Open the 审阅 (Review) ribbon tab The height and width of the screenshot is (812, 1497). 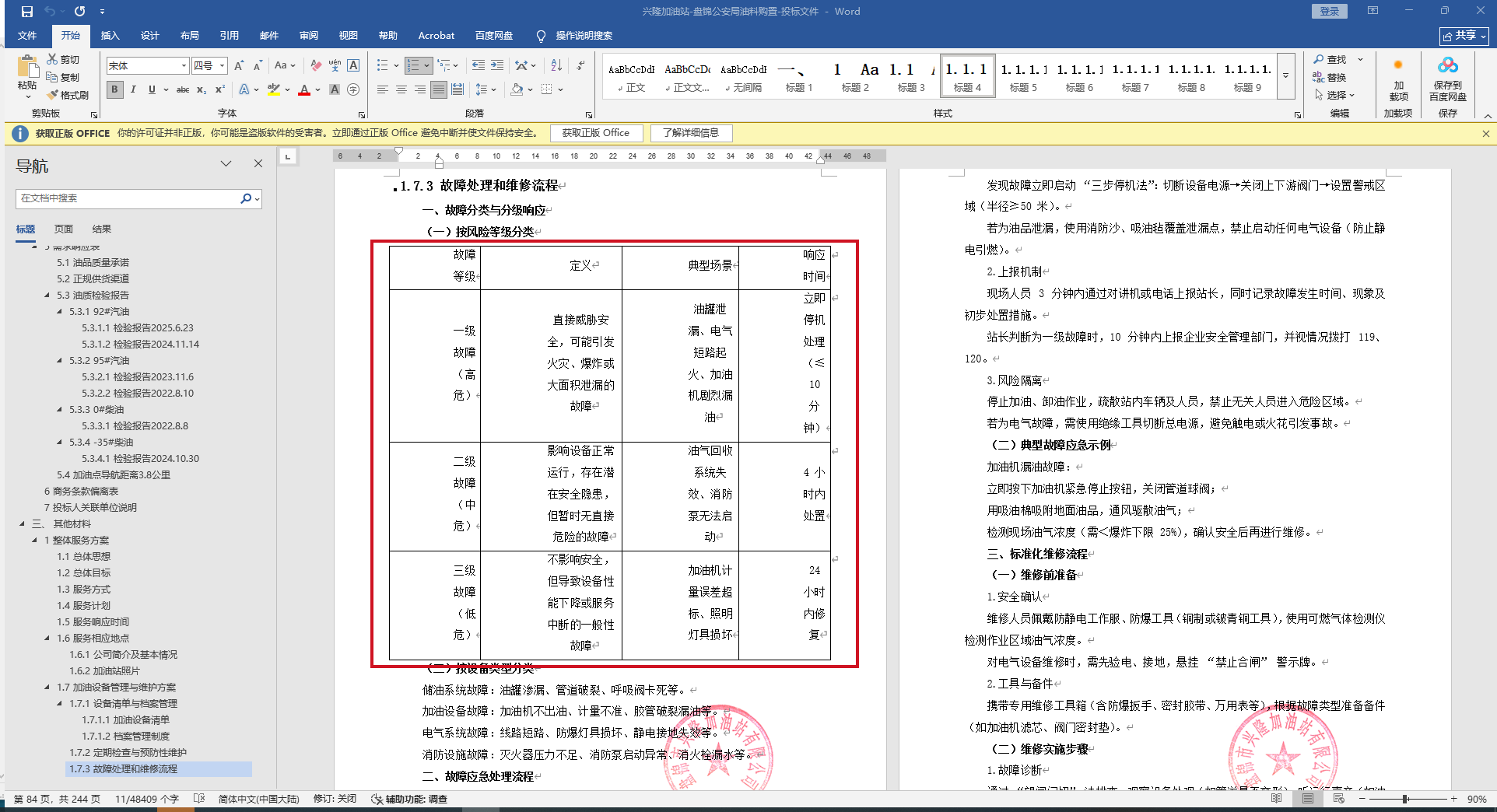pyautogui.click(x=308, y=36)
